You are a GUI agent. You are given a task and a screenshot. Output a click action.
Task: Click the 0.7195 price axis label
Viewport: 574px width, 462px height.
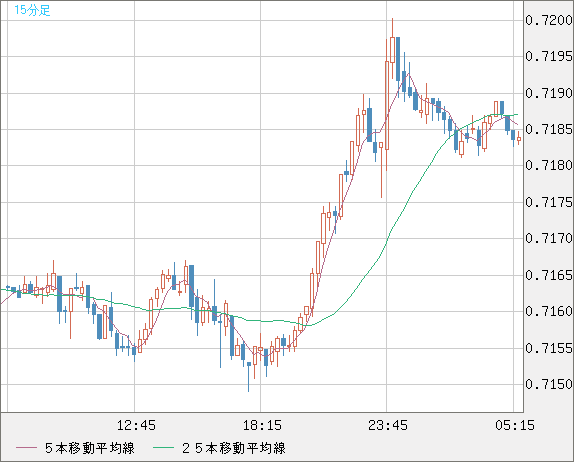click(x=549, y=56)
